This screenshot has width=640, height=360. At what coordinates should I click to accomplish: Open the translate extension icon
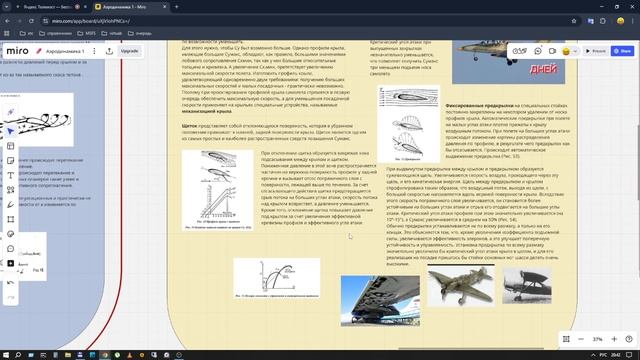click(591, 21)
